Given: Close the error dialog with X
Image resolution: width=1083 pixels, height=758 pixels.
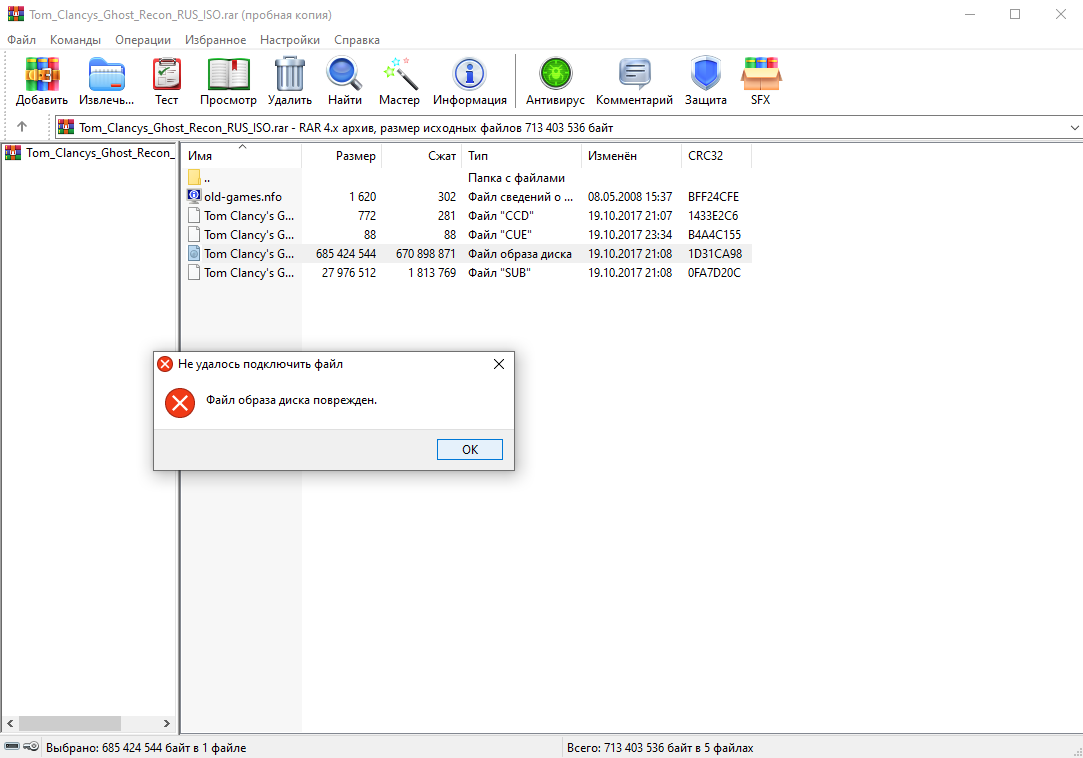Looking at the screenshot, I should [499, 364].
